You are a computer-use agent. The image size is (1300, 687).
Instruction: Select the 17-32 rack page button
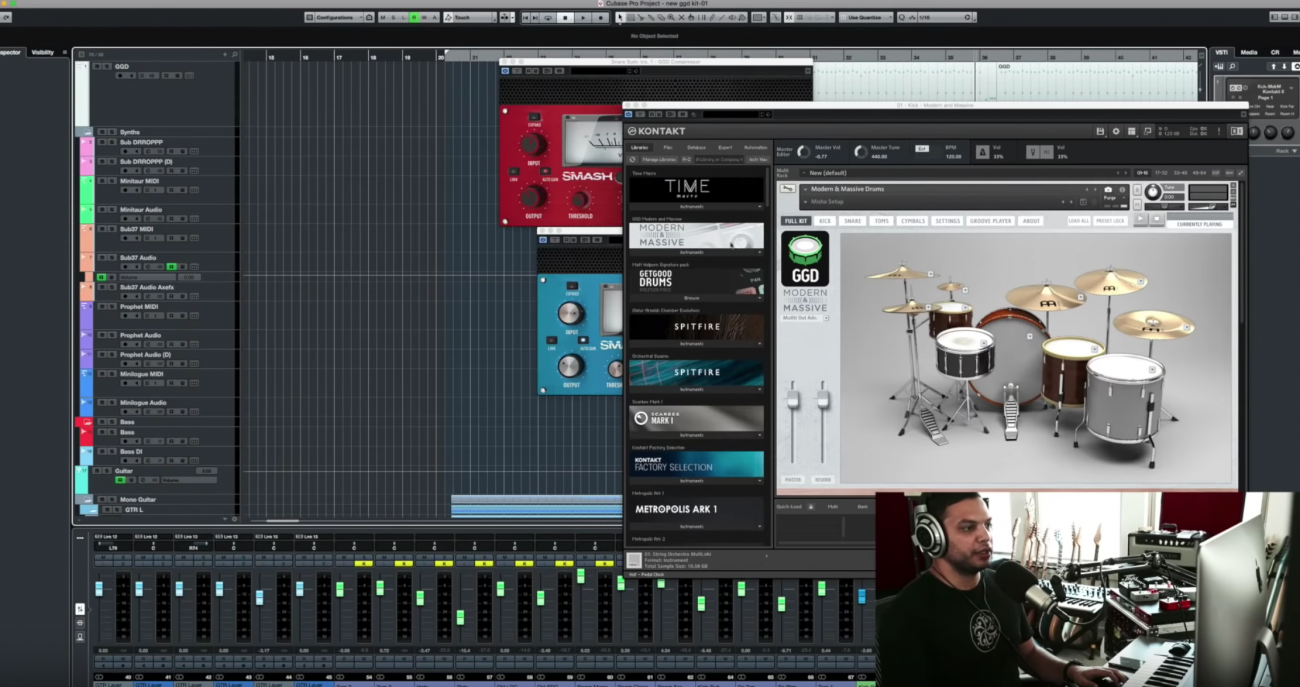[x=1161, y=173]
